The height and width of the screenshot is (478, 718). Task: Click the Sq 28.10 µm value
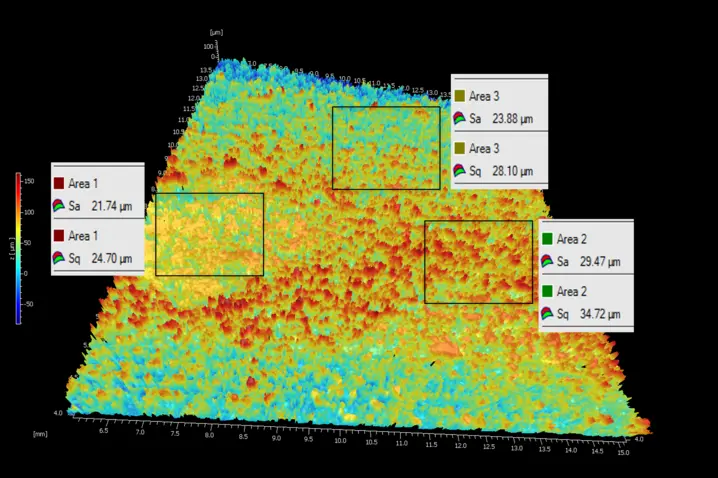(x=512, y=170)
